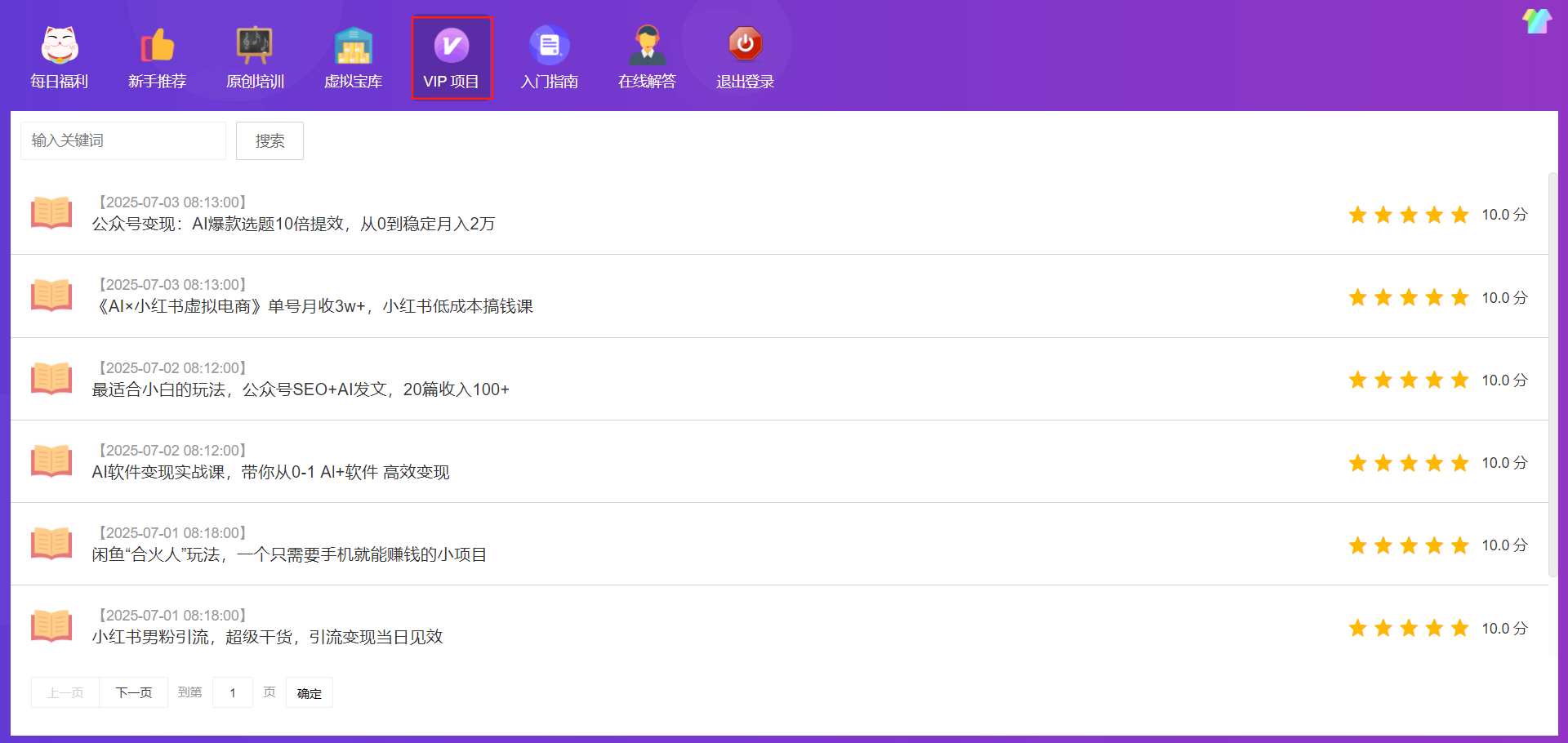Open article 最适合小白的玩法，公众号SEO+AI发文
1568x743 pixels.
click(301, 389)
